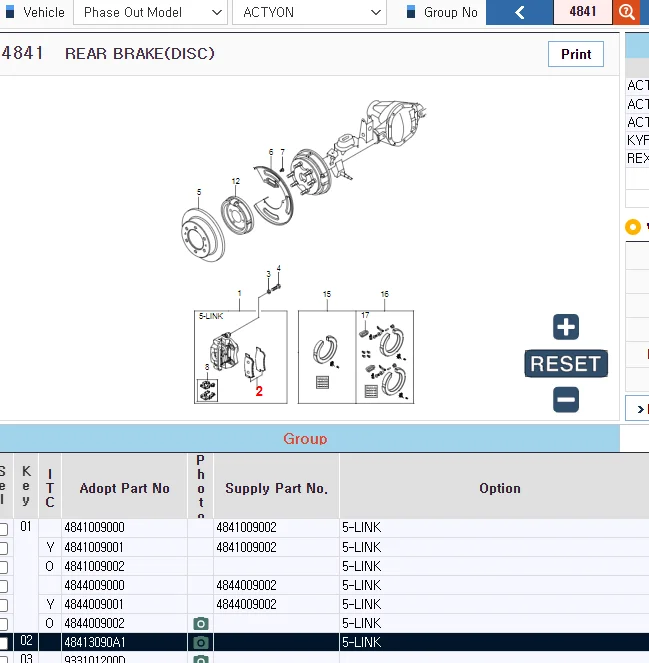This screenshot has height=663, width=649.
Task: Open photo for part 48413090A1
Action: coord(201,642)
